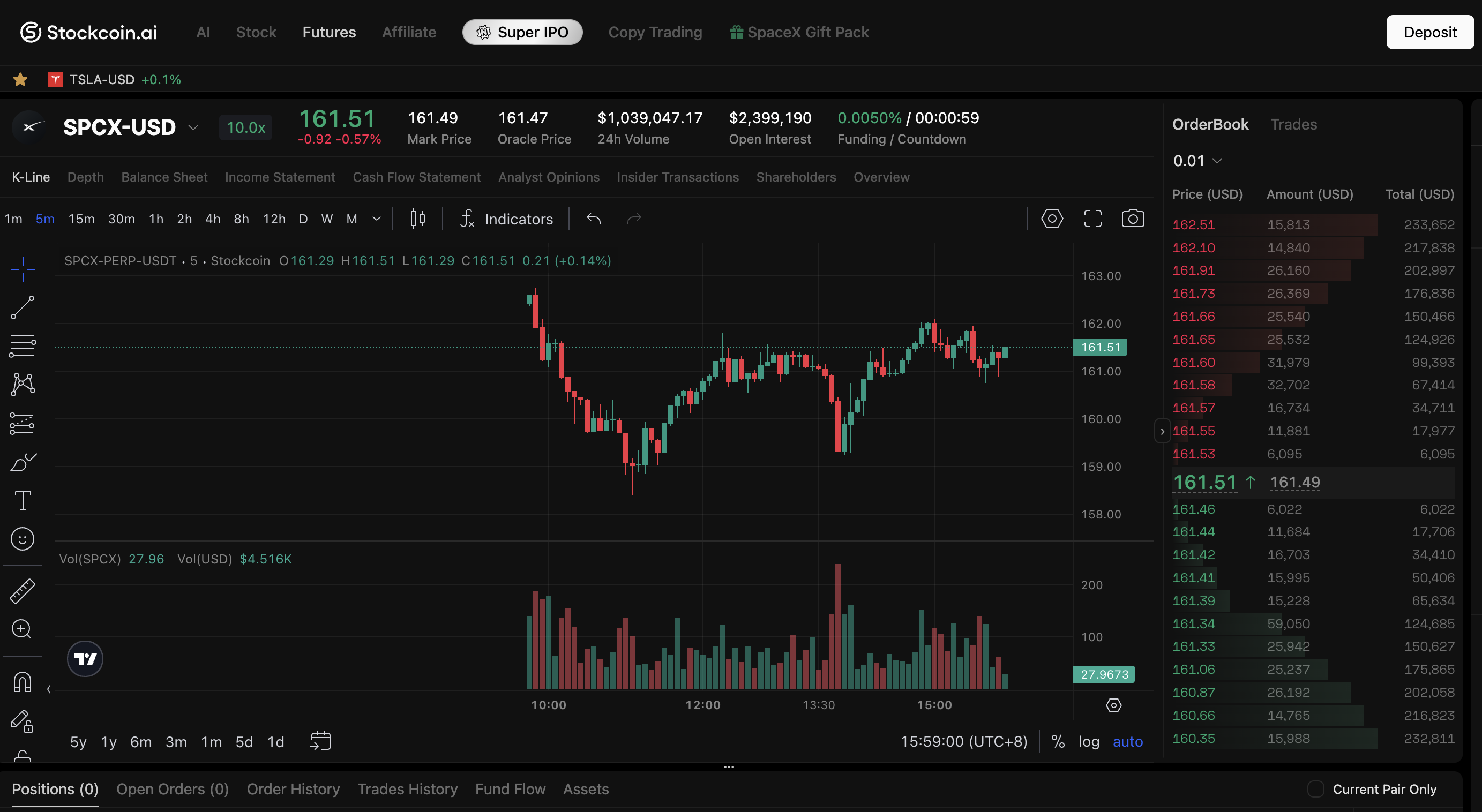
Task: Set chart range to 1d
Action: click(x=275, y=742)
